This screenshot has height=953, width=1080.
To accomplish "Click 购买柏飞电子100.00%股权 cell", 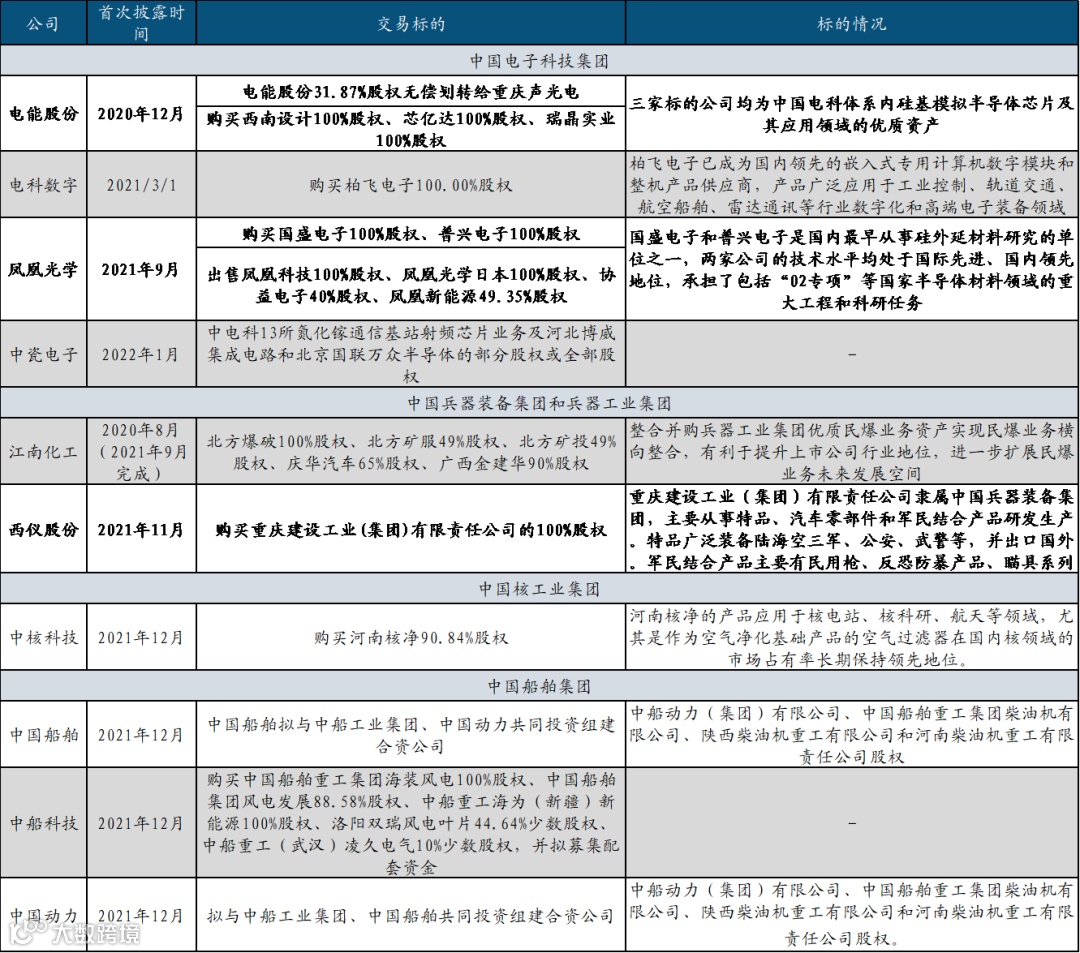I will coord(411,185).
